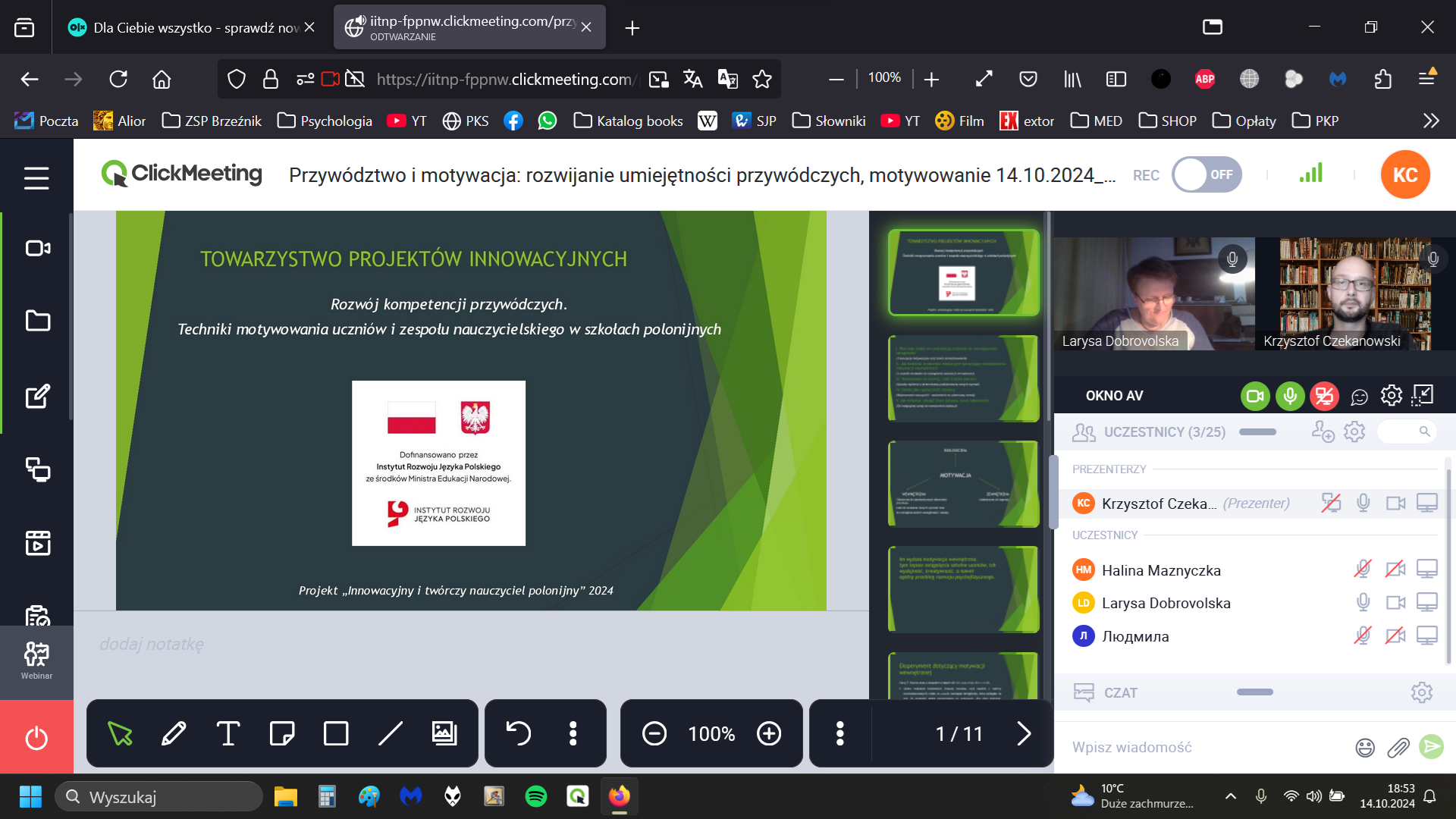Toggle camera in OKNO AV panel
1456x819 pixels.
pyautogui.click(x=1255, y=396)
